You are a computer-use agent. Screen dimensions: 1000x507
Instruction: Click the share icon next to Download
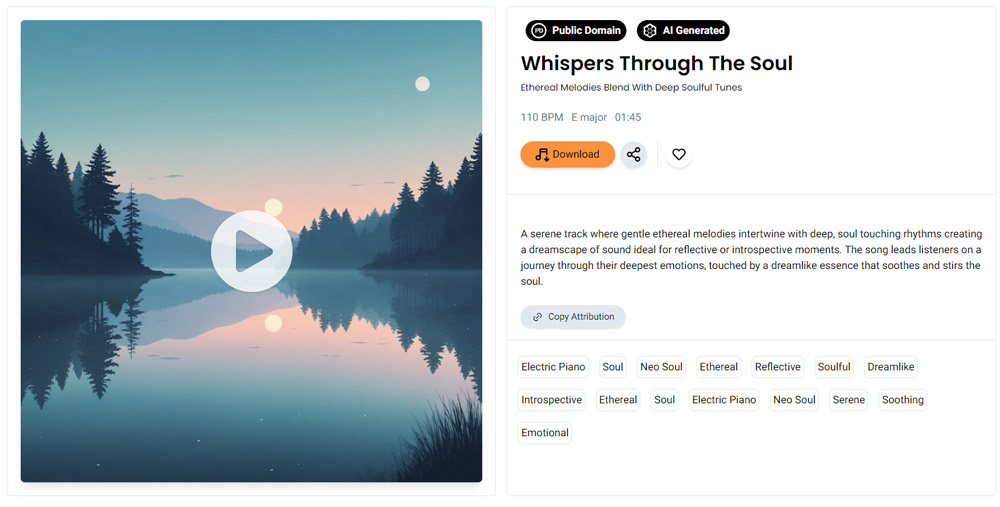pos(633,154)
